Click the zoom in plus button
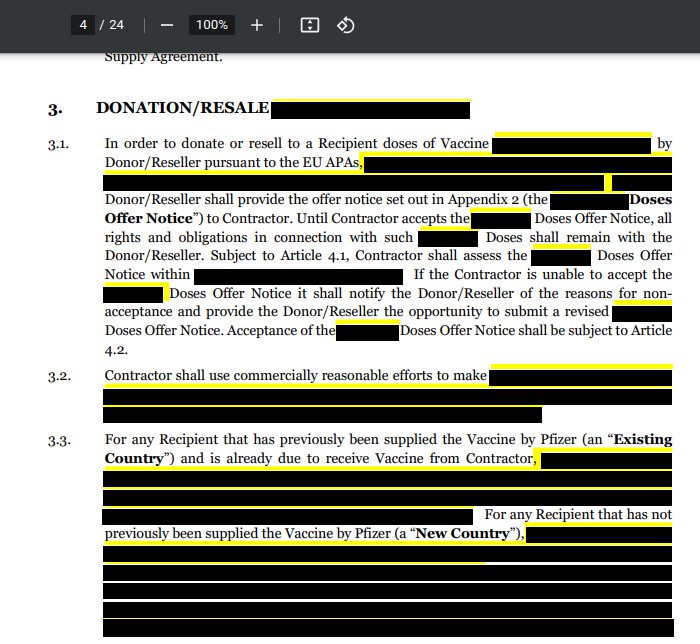The image size is (700, 644). pos(257,25)
